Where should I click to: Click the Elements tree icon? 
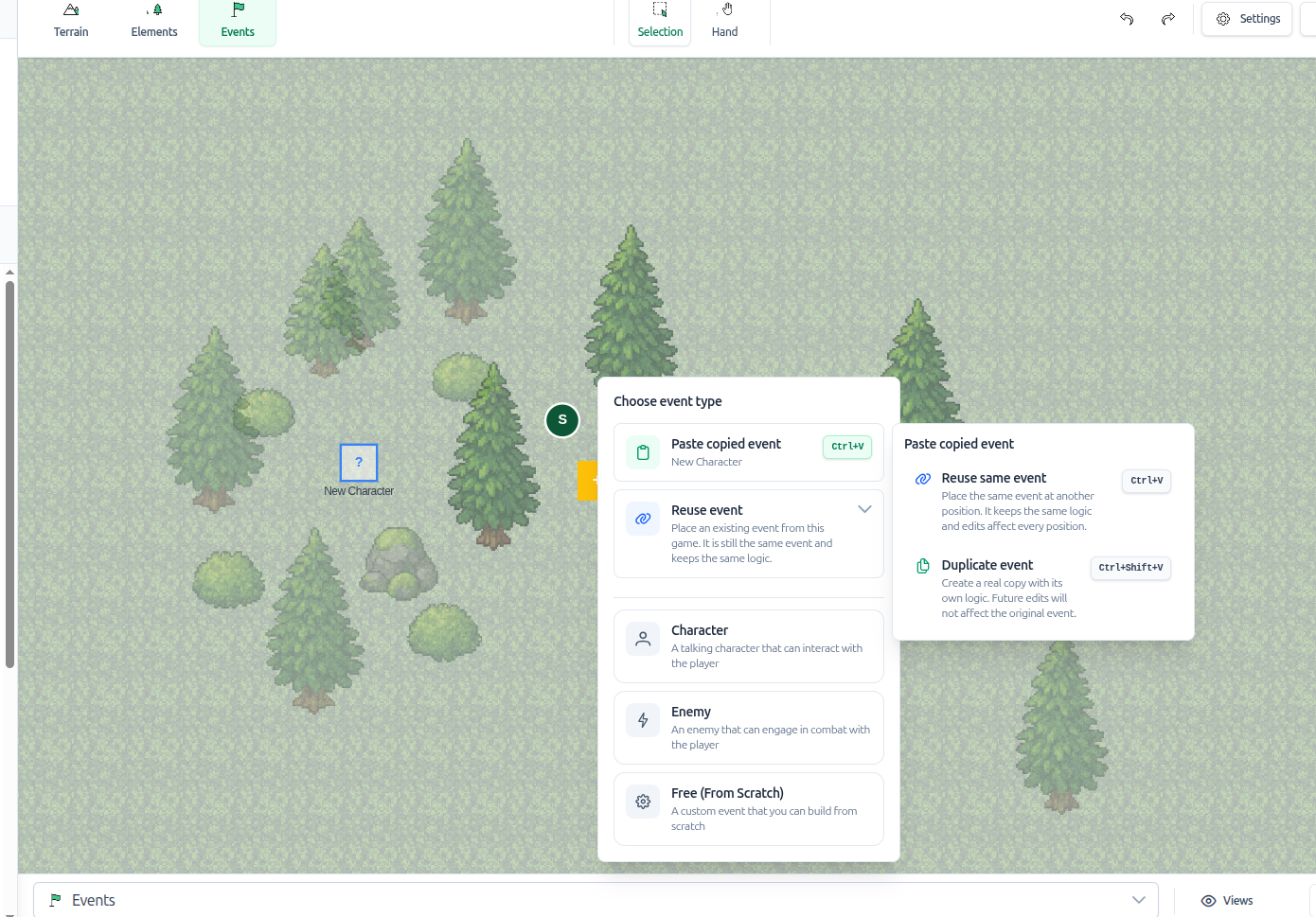155,10
